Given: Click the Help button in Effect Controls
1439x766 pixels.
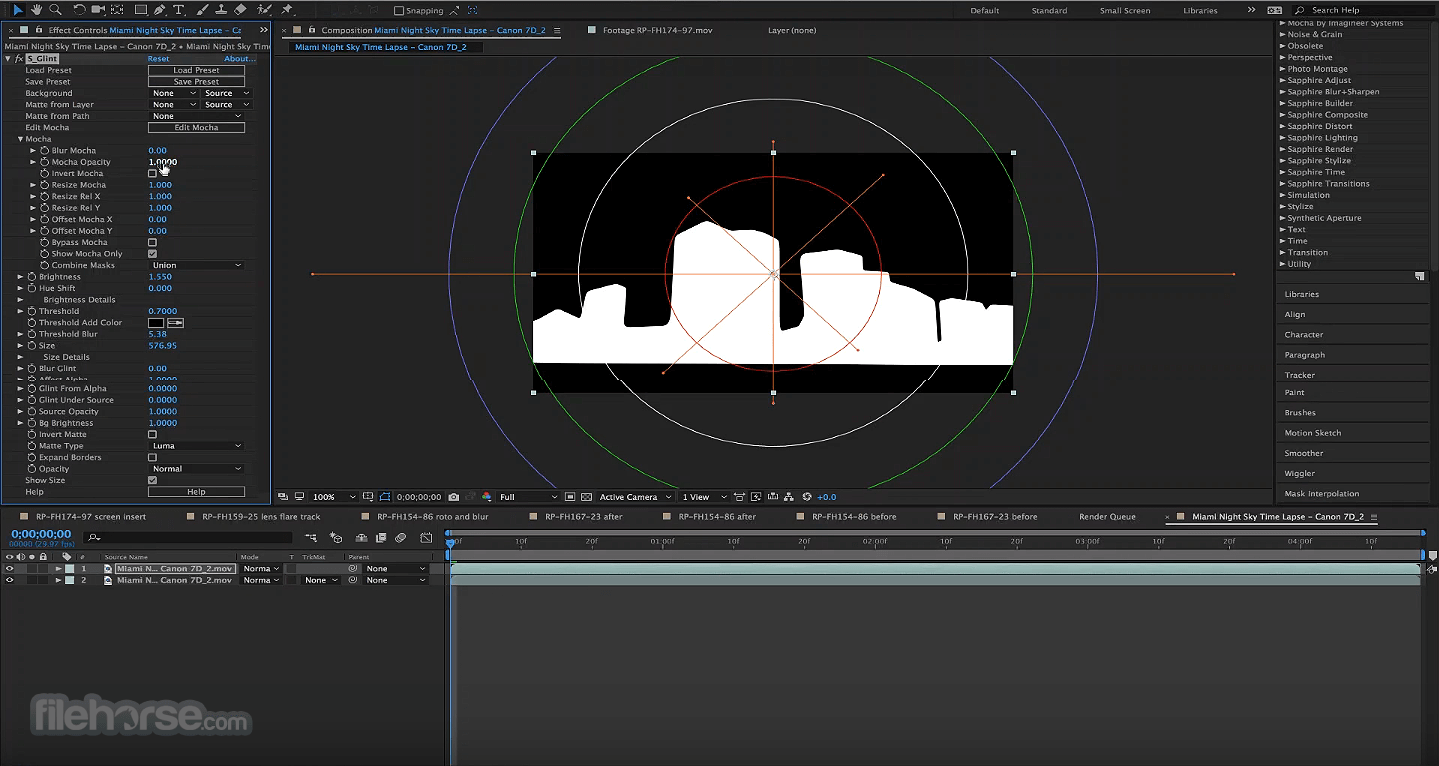Looking at the screenshot, I should point(196,492).
